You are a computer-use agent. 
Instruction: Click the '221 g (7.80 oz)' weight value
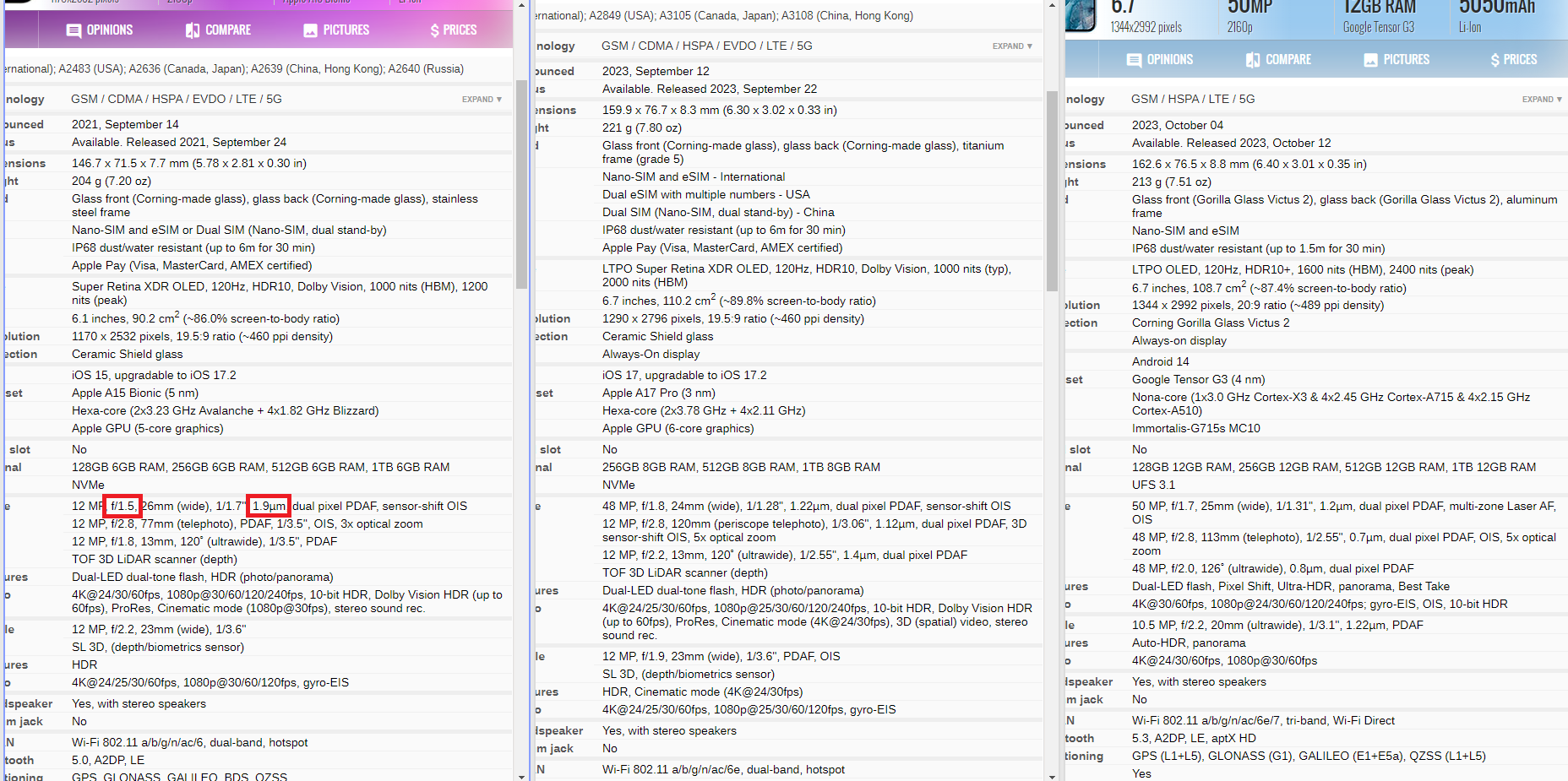(642, 127)
